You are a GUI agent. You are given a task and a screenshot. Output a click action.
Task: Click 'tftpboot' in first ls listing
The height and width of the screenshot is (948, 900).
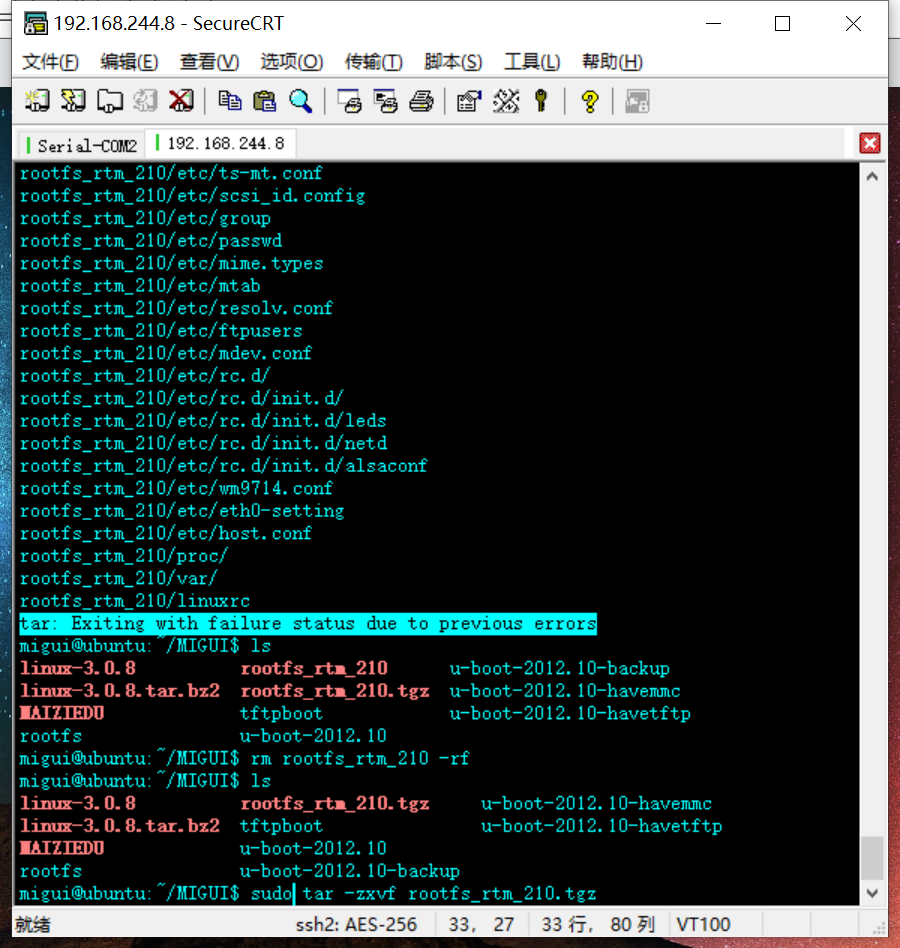click(281, 713)
